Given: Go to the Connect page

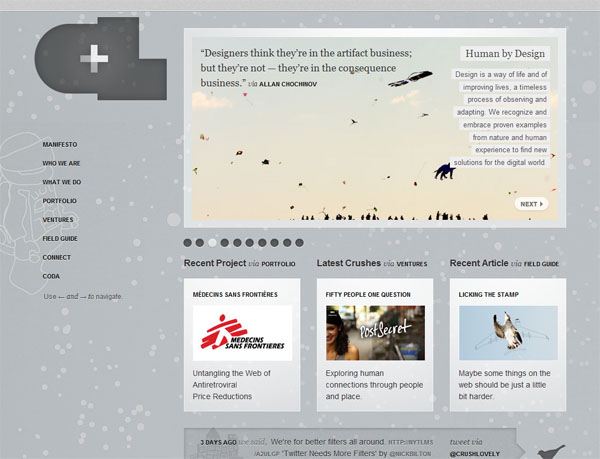Looking at the screenshot, I should [x=57, y=257].
